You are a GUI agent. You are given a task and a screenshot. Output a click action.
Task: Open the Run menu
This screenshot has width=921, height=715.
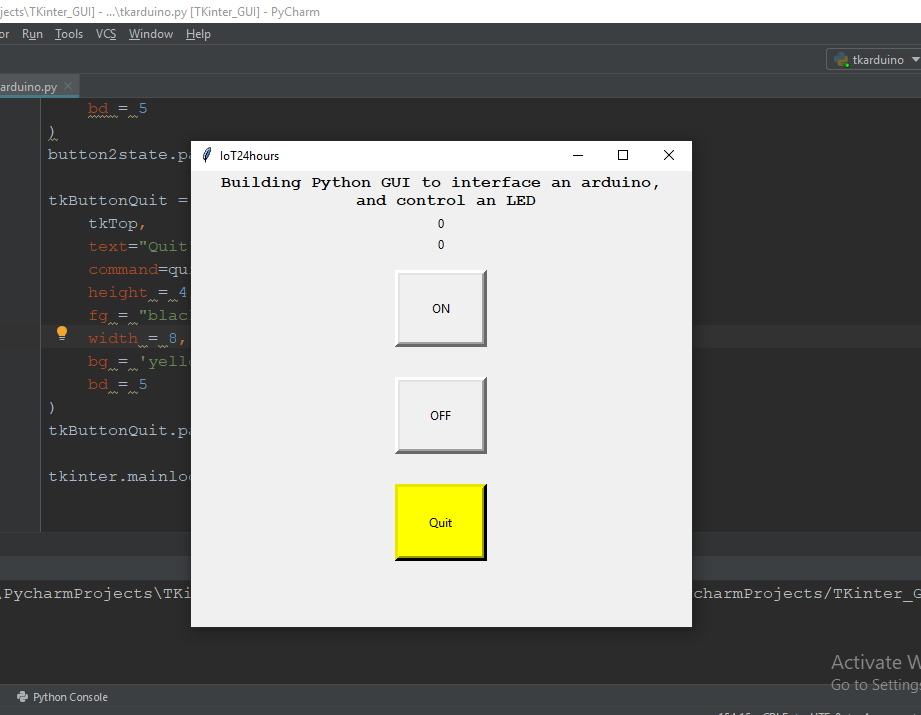point(31,33)
